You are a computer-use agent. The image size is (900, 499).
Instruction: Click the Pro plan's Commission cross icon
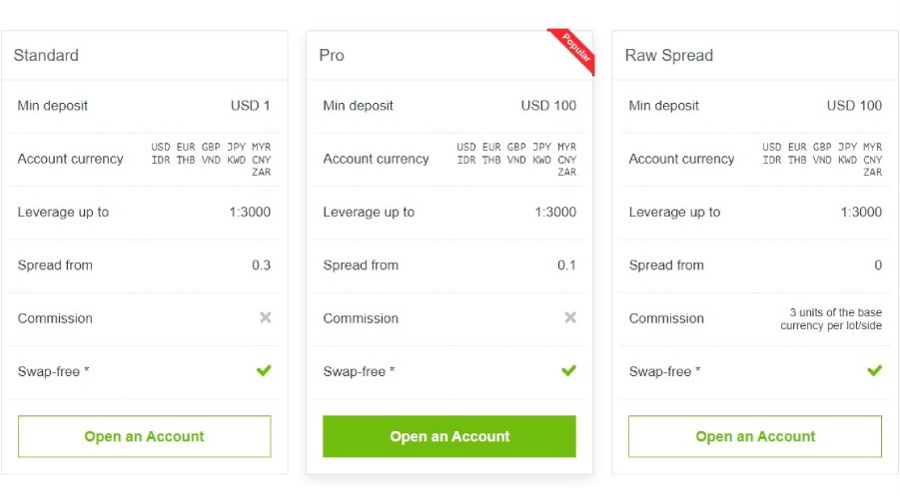pos(570,318)
